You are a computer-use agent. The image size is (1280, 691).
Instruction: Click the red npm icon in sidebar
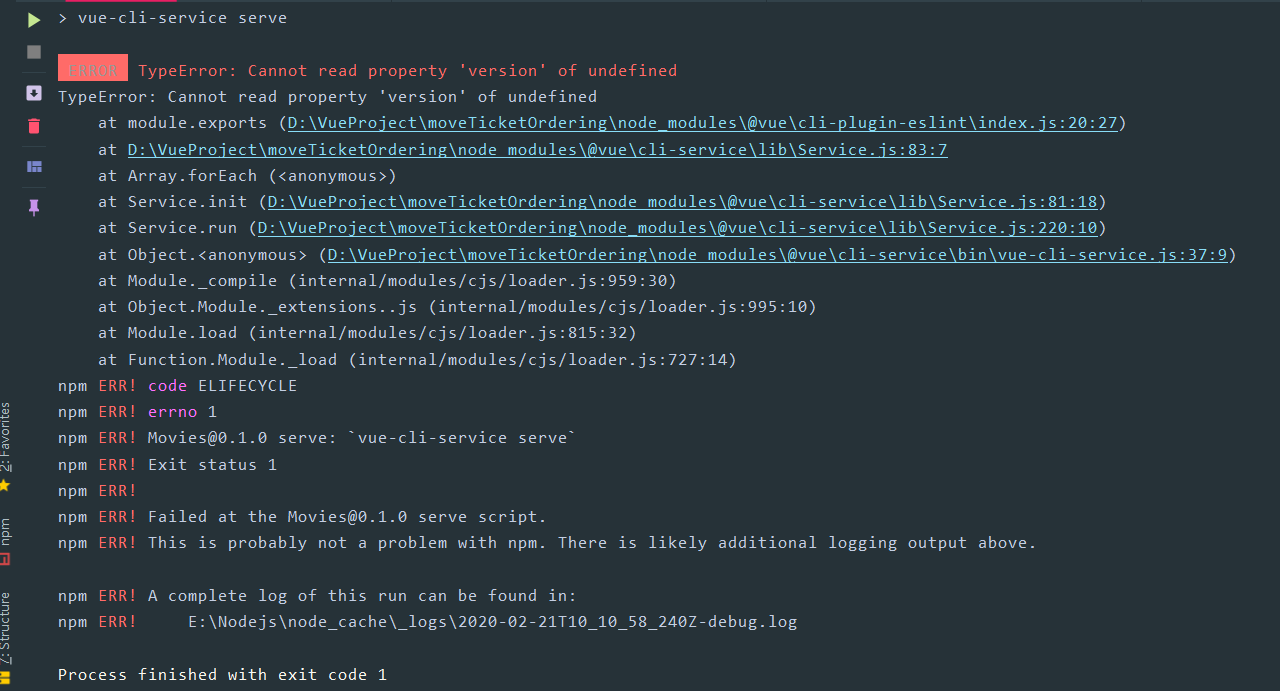coord(6,559)
